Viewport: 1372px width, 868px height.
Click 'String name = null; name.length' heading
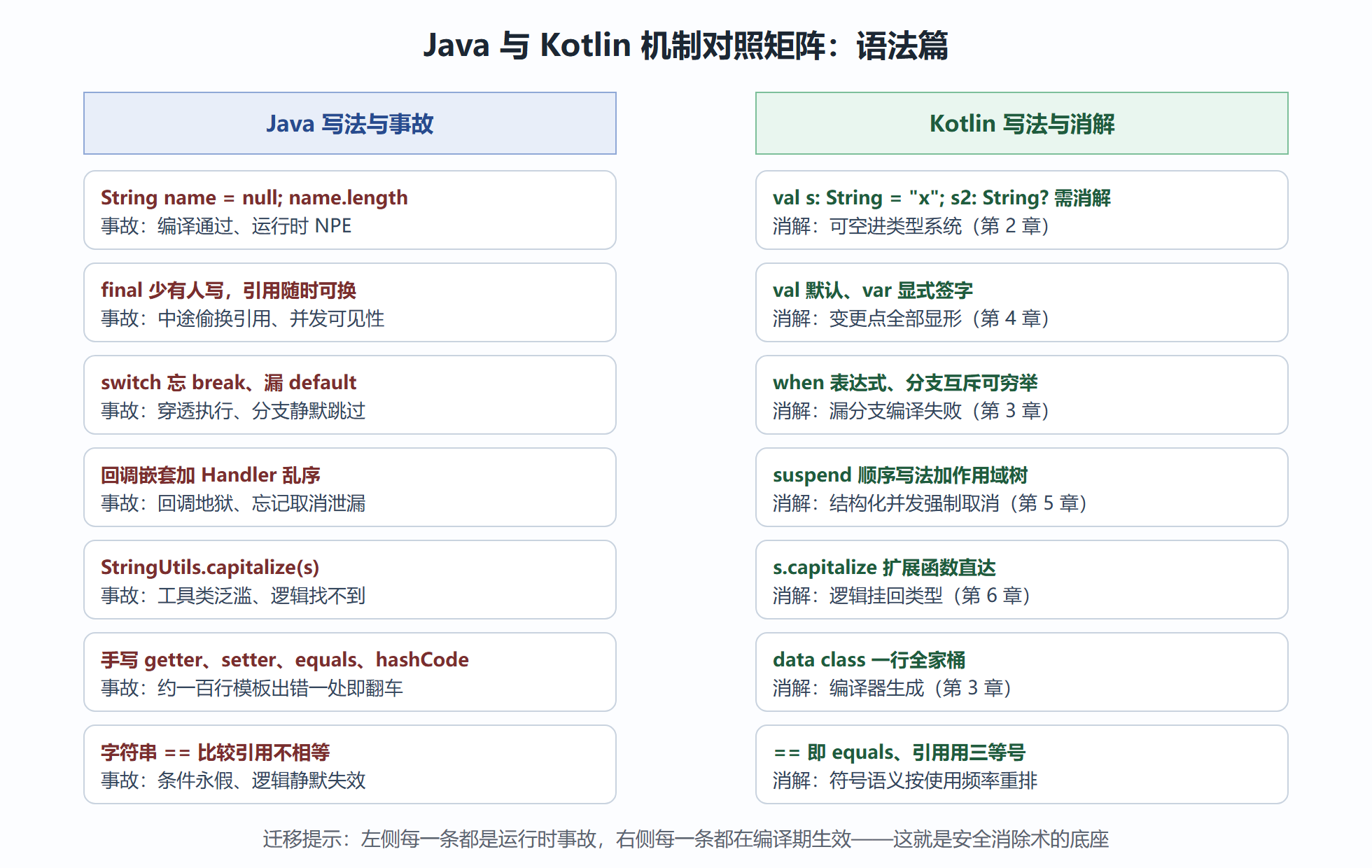[254, 197]
